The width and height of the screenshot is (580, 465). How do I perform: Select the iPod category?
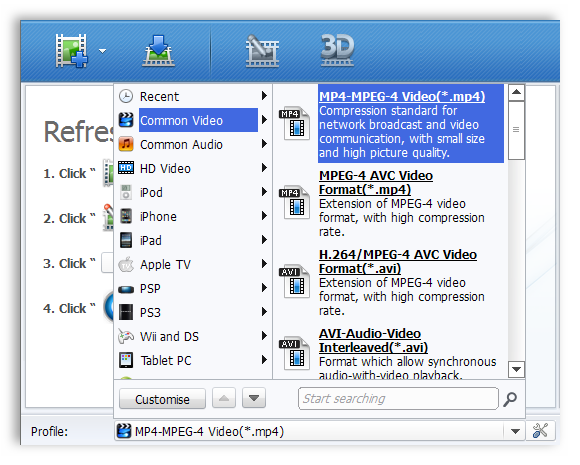tap(193, 192)
